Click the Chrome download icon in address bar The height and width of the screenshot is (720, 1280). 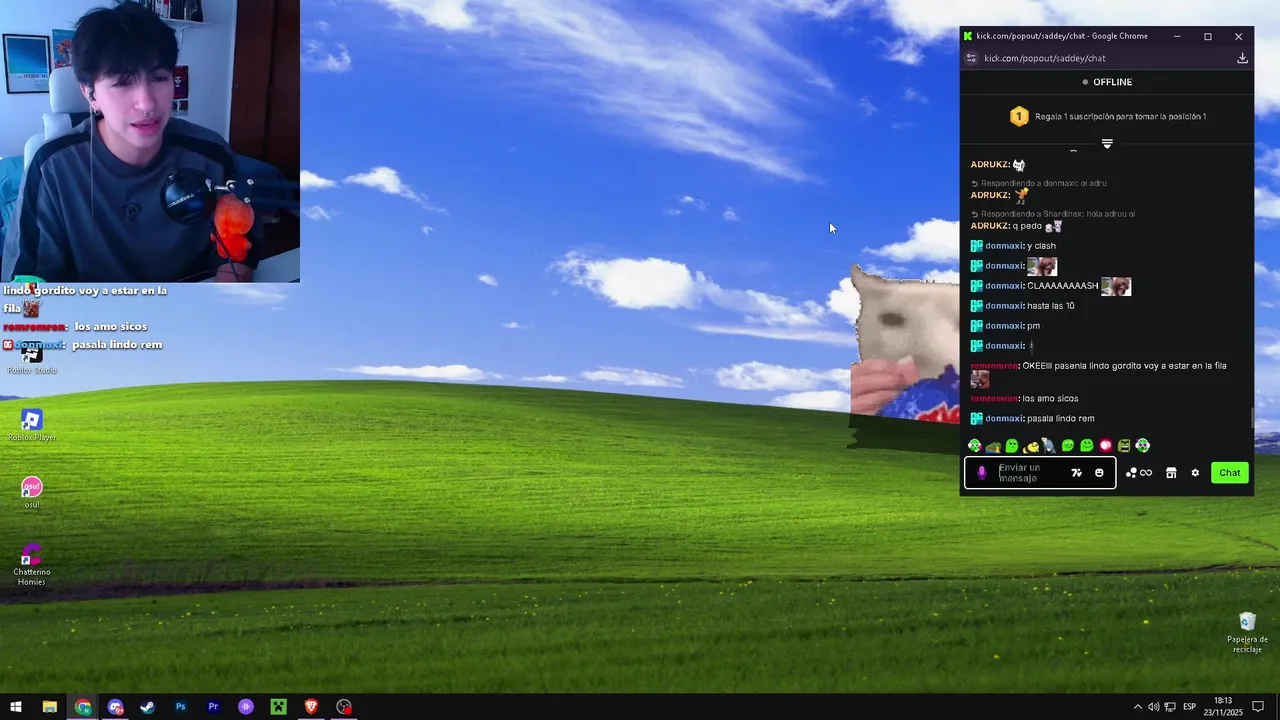point(1242,58)
